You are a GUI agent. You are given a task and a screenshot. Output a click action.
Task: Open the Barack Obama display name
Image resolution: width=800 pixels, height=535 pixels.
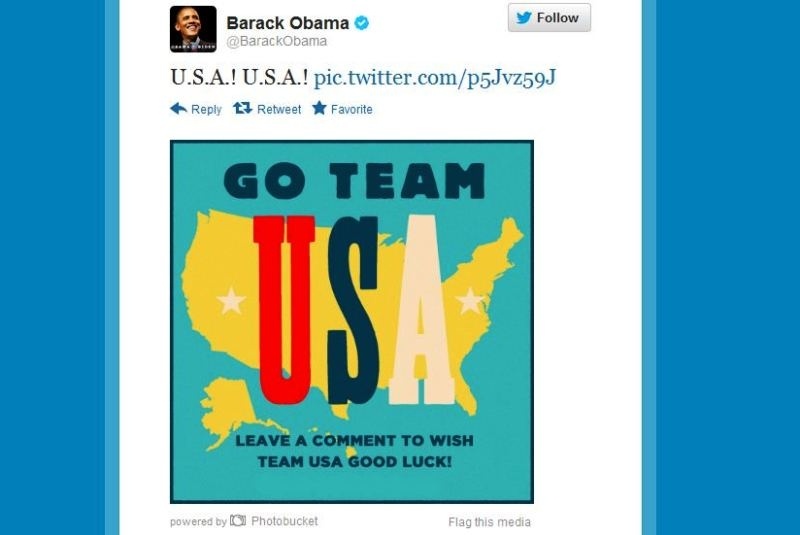click(288, 23)
